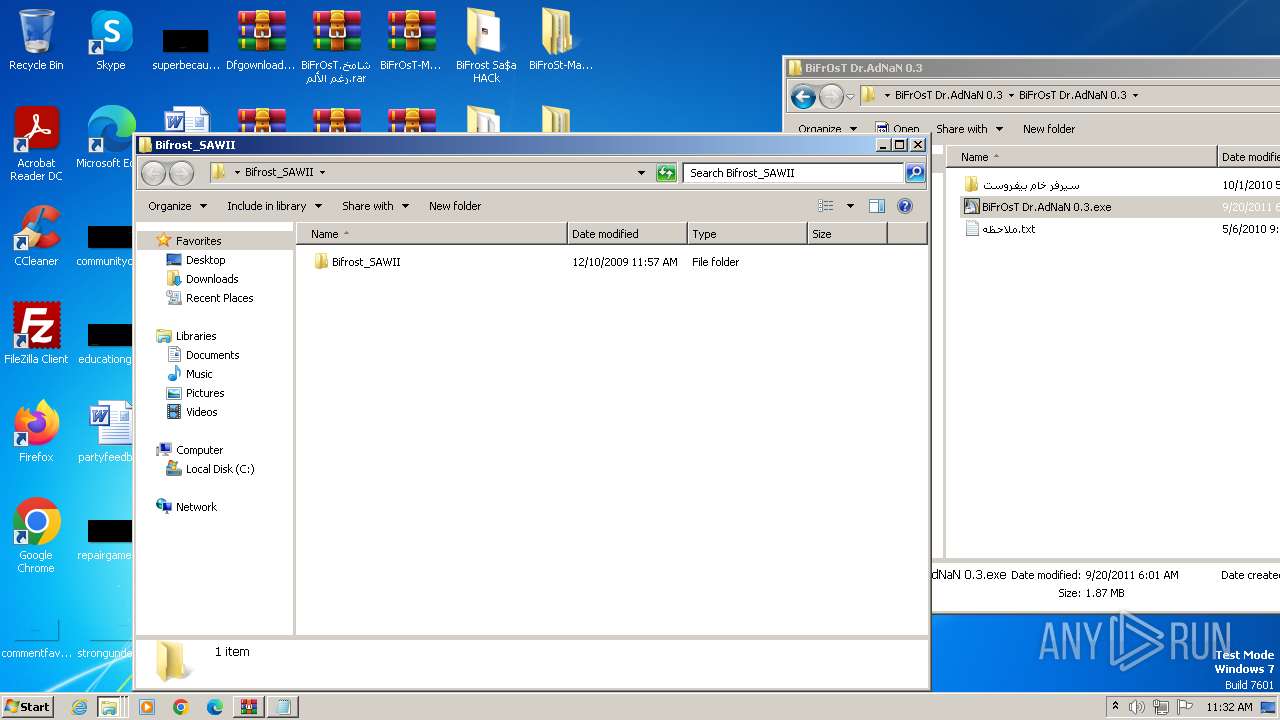This screenshot has height=720, width=1280.
Task: Sort by Size column header
Action: pos(847,234)
